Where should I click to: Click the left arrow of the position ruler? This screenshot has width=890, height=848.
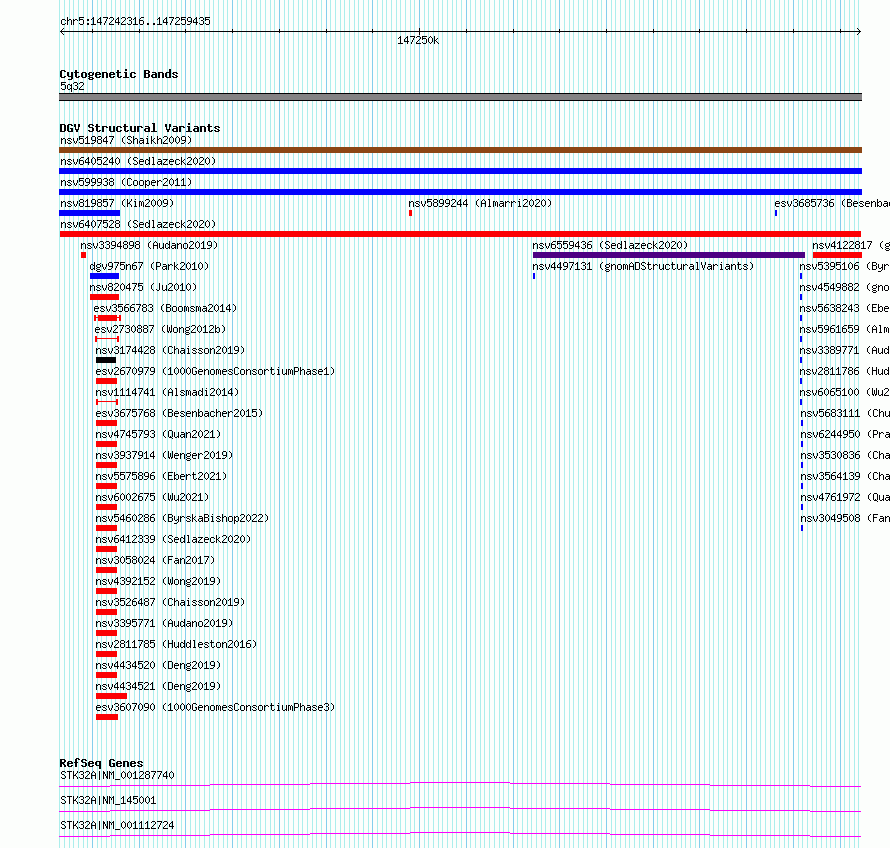point(62,32)
